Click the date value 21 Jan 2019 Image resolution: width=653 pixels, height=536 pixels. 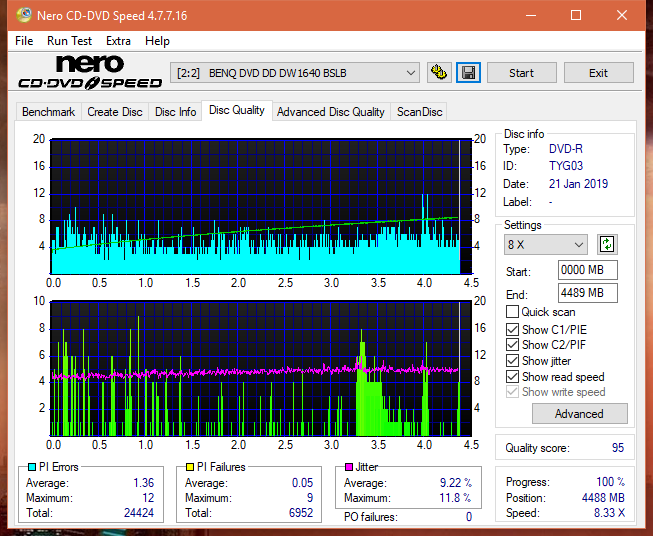coord(578,184)
